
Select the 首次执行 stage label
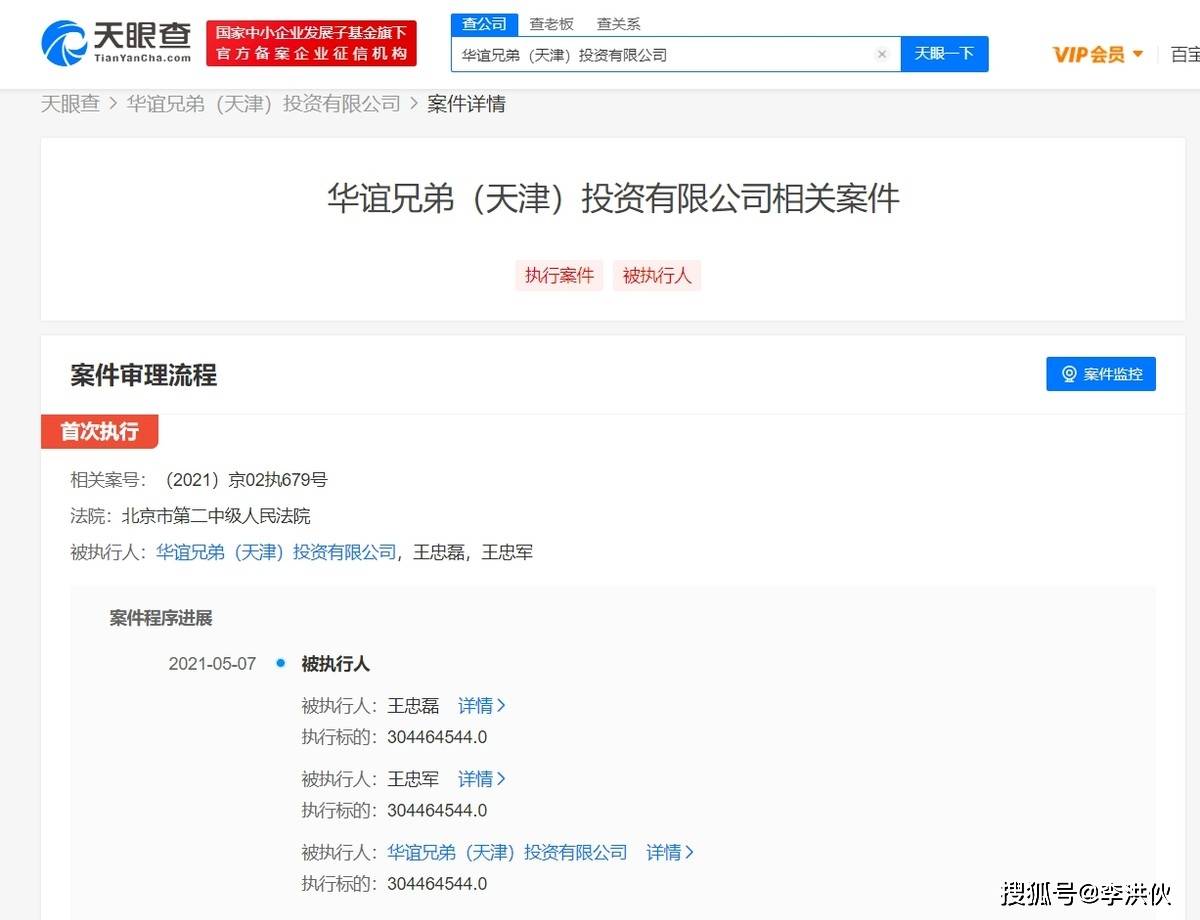99,432
